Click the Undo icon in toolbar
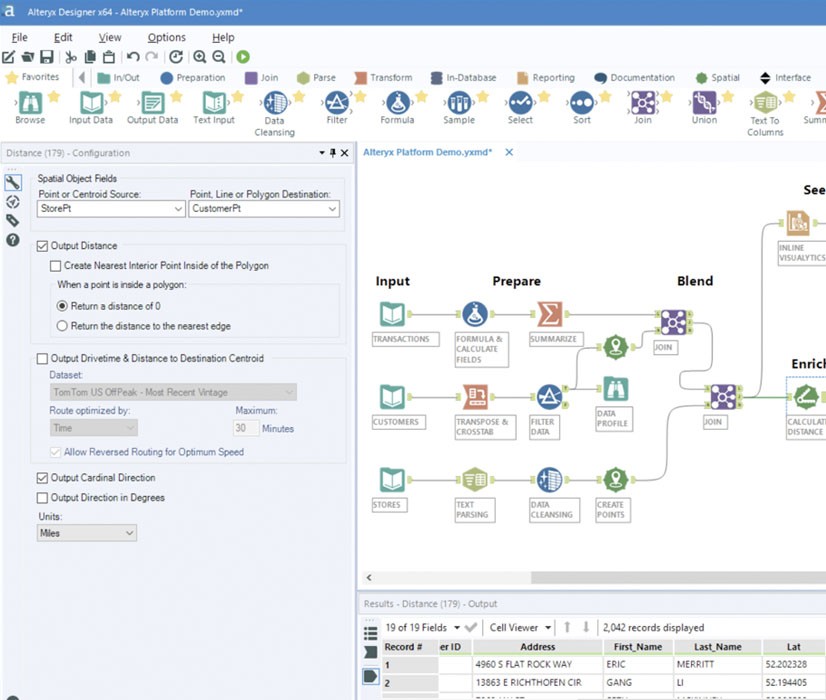The image size is (826, 700). click(x=133, y=57)
